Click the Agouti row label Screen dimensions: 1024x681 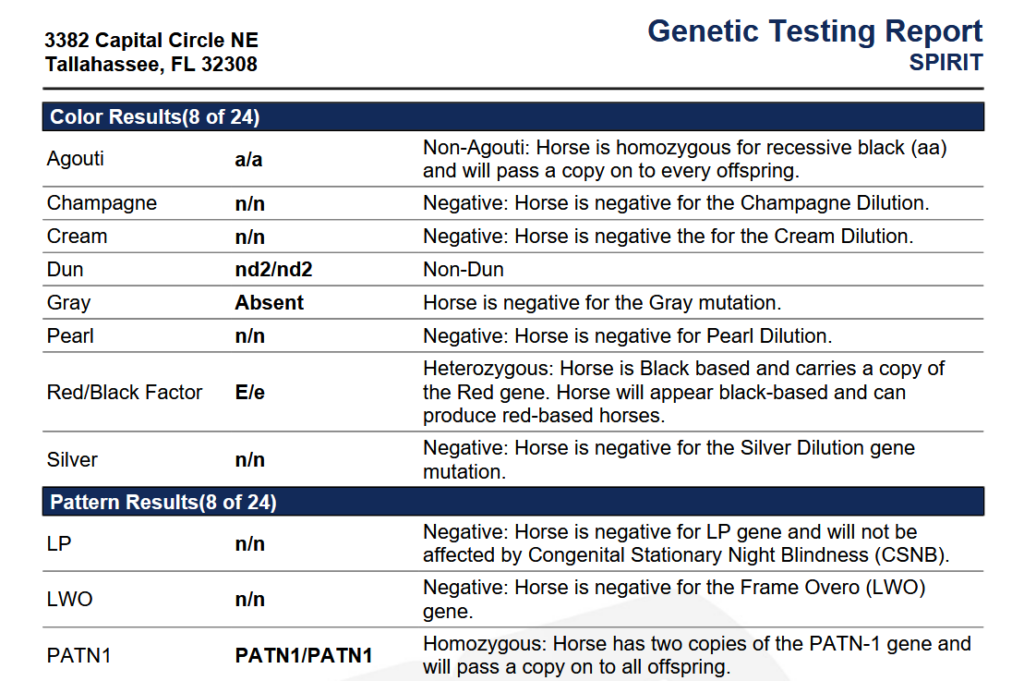click(75, 159)
